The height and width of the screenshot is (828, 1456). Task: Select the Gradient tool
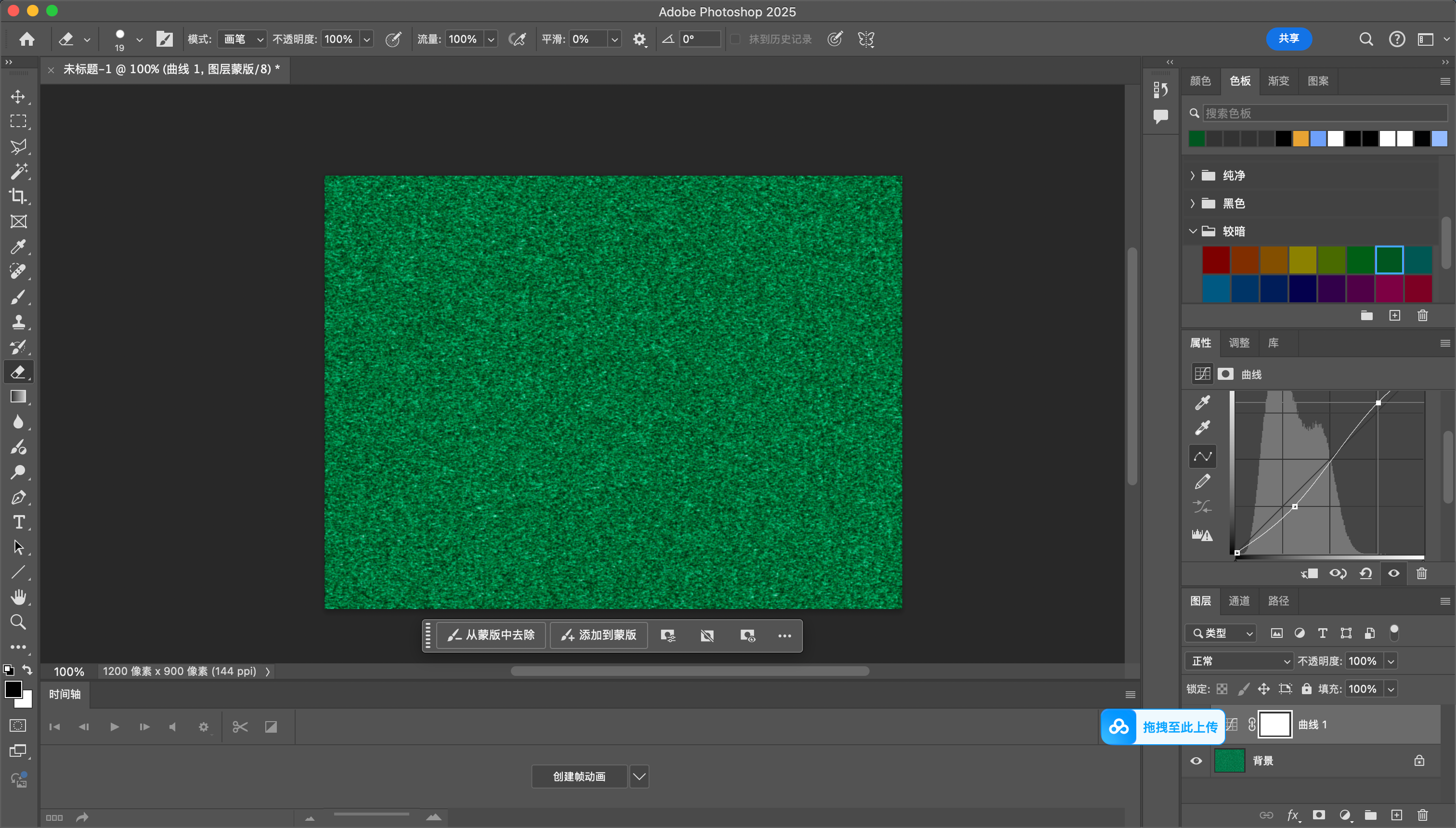pos(18,396)
